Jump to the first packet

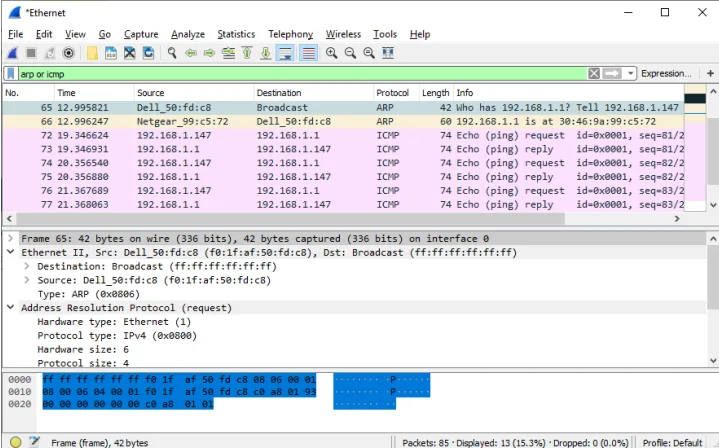point(247,53)
